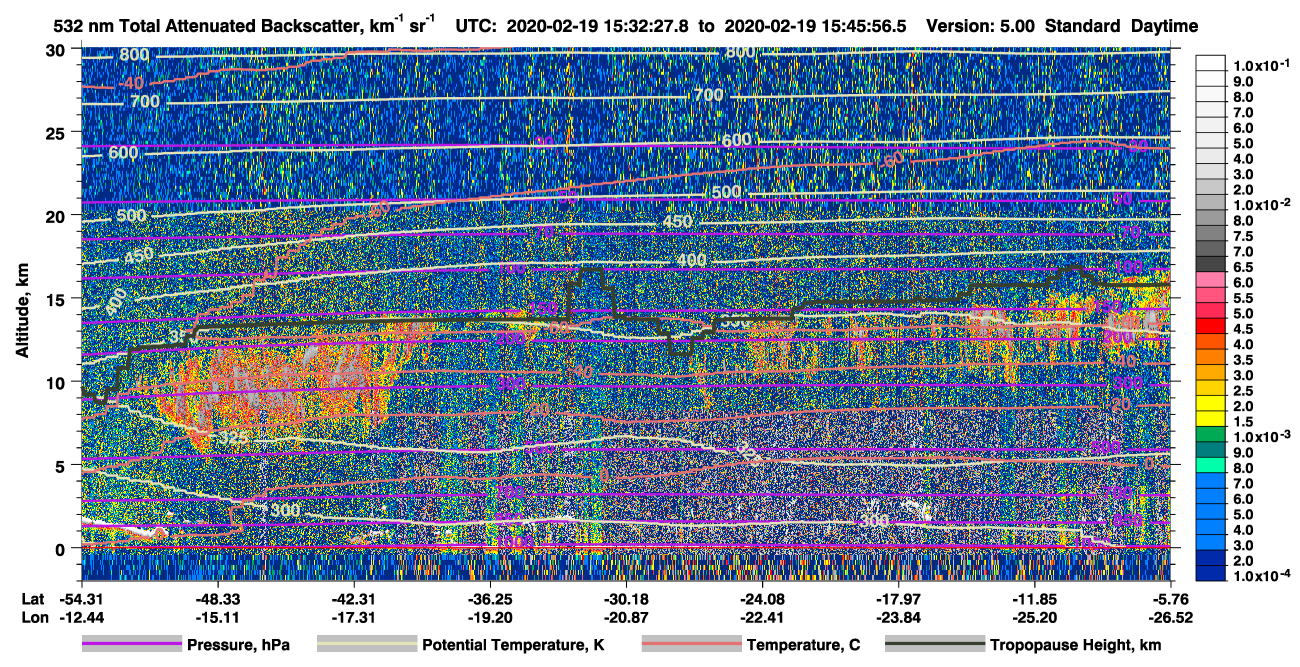Click the 'Pressure, hPa' legend label
This screenshot has height=667, width=1300.
pyautogui.click(x=238, y=646)
